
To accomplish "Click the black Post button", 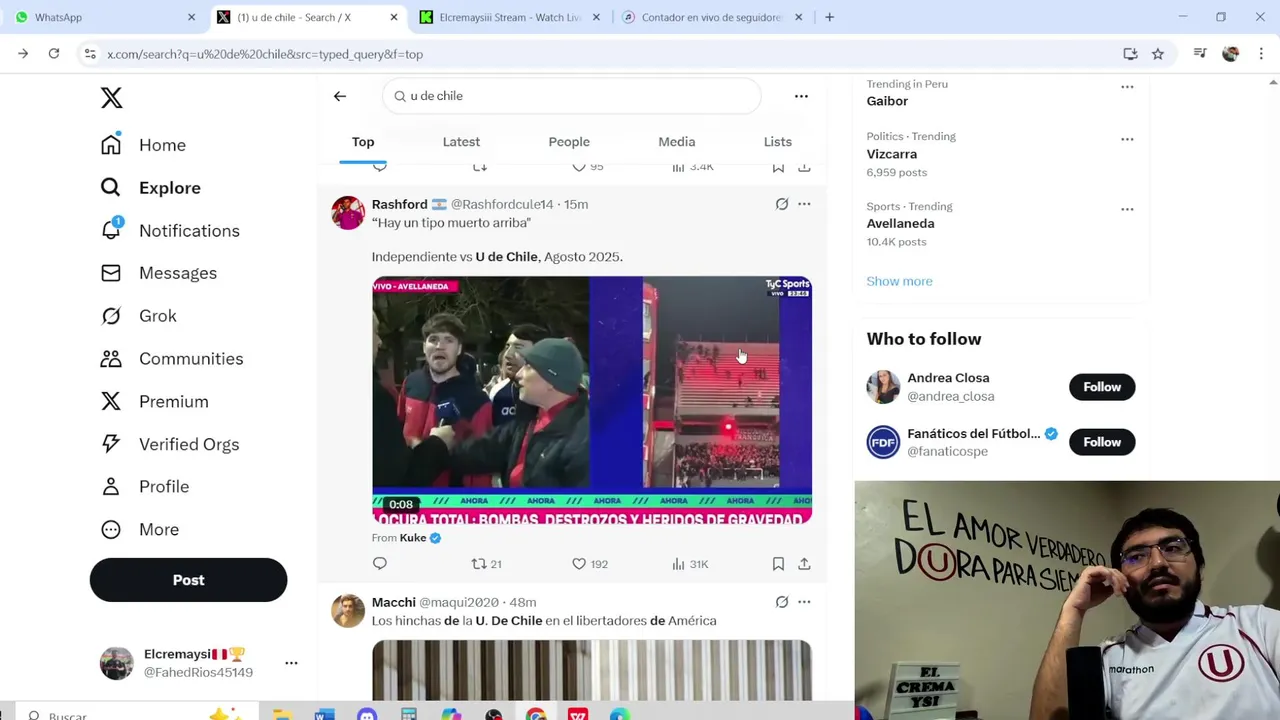I will (188, 580).
